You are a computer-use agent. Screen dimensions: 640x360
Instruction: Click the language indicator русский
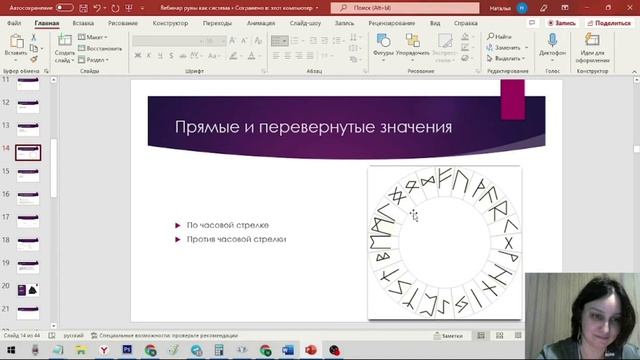pyautogui.click(x=73, y=336)
